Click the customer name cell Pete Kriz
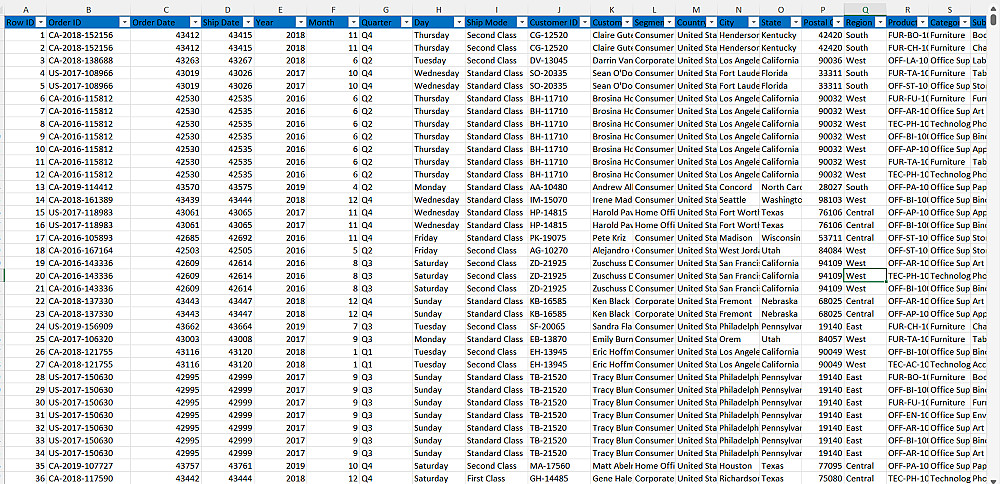Screen dimensions: 1000x484 point(612,238)
